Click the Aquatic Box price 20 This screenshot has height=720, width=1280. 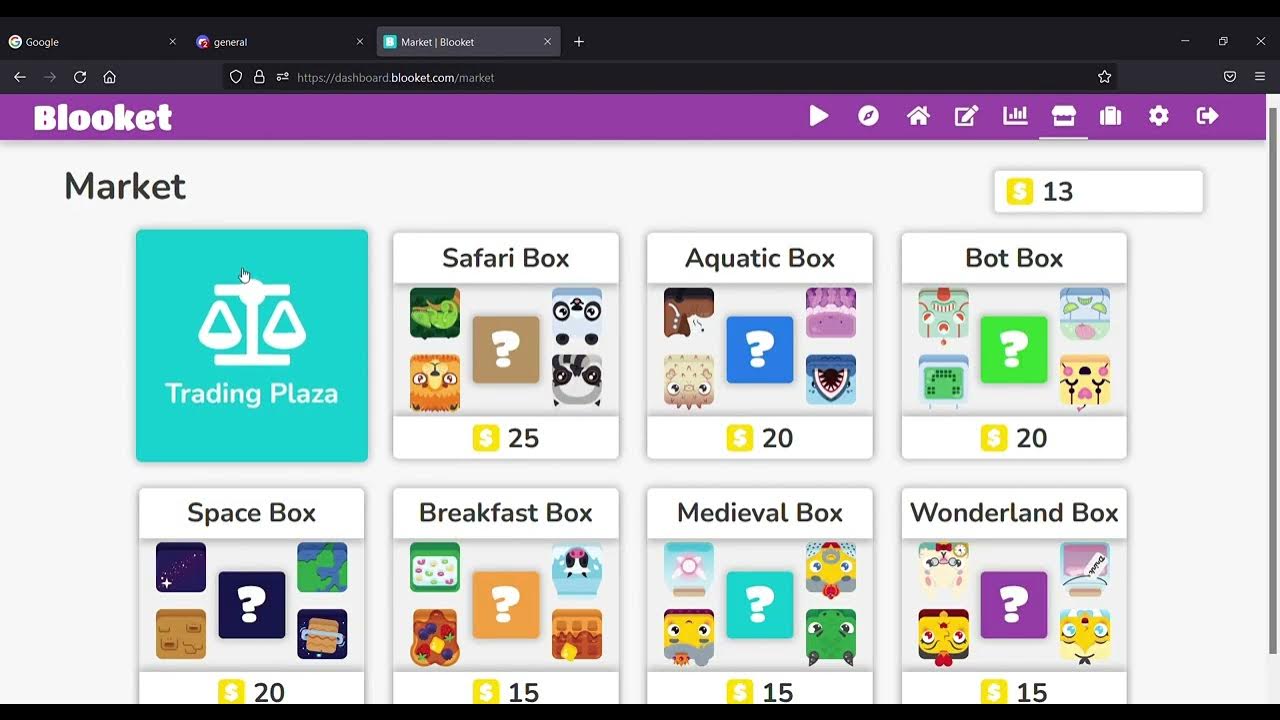tap(760, 438)
